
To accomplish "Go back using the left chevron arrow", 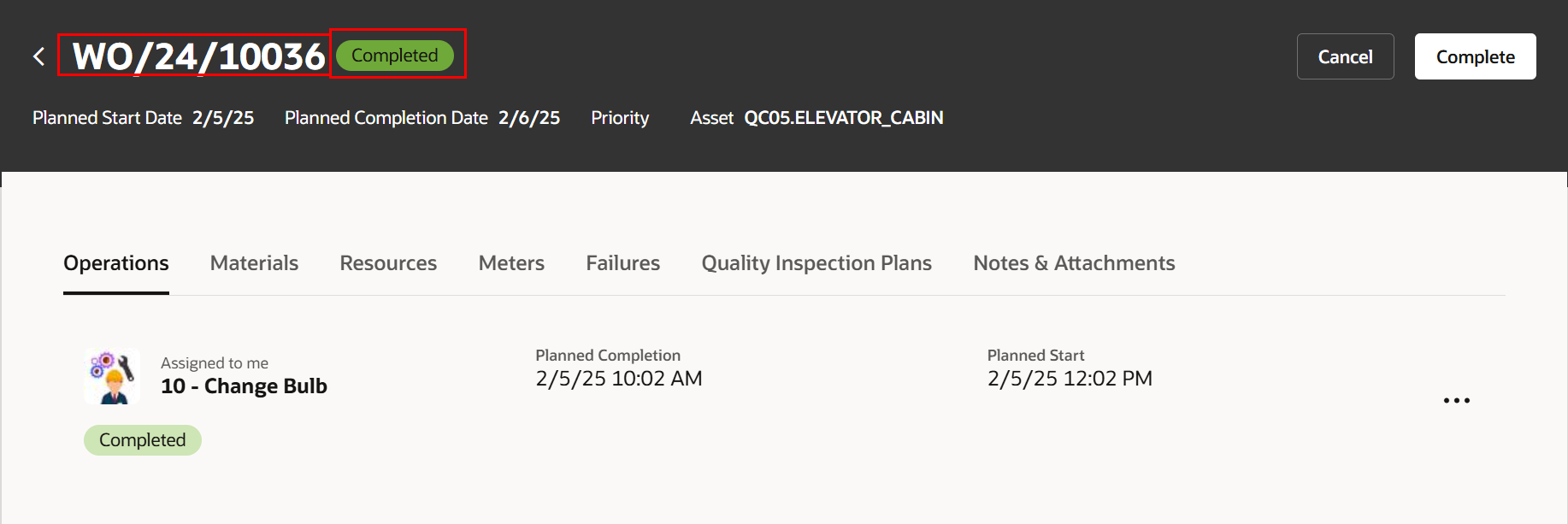I will coord(38,56).
